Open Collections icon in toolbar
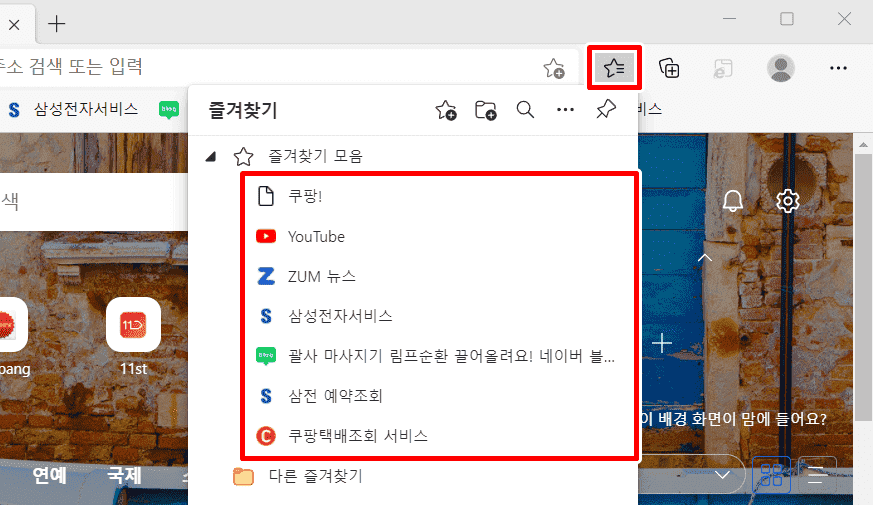 tap(669, 68)
